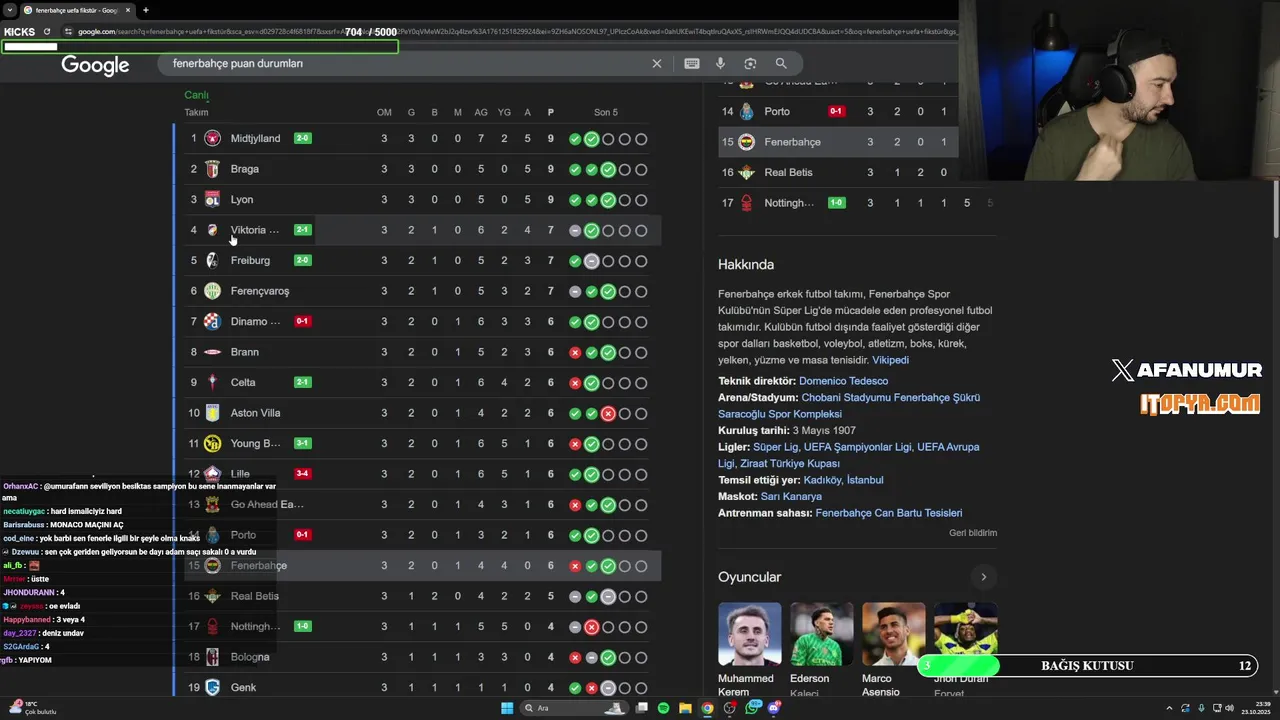Open Discord from the taskbar
1280x720 pixels.
coord(774,708)
